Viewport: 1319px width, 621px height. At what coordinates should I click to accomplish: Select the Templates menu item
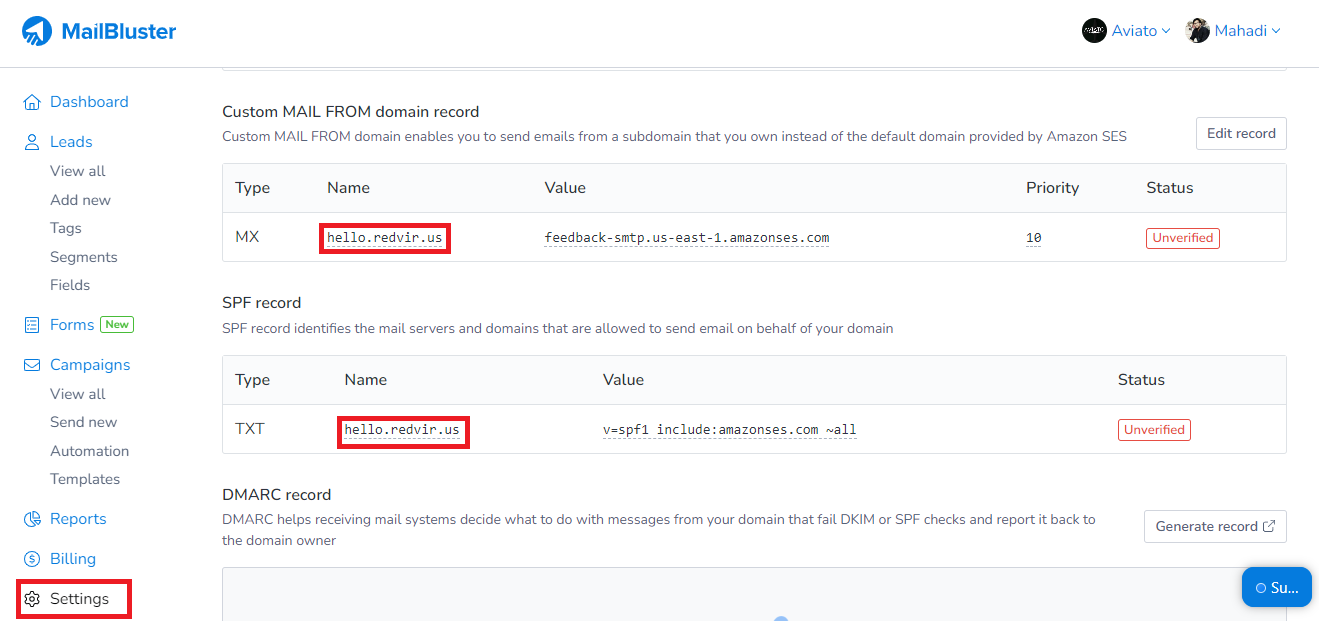85,478
